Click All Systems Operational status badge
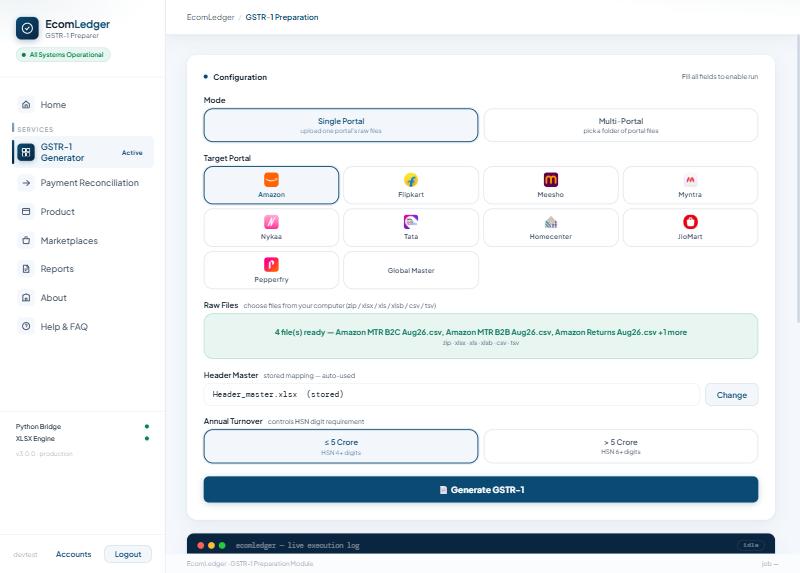The width and height of the screenshot is (800, 573). (63, 55)
